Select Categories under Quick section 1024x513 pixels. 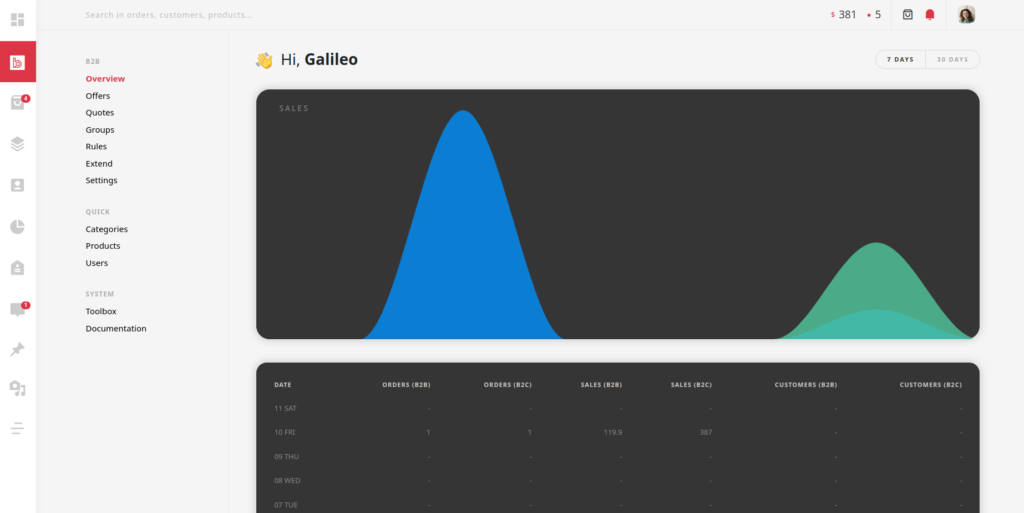106,229
